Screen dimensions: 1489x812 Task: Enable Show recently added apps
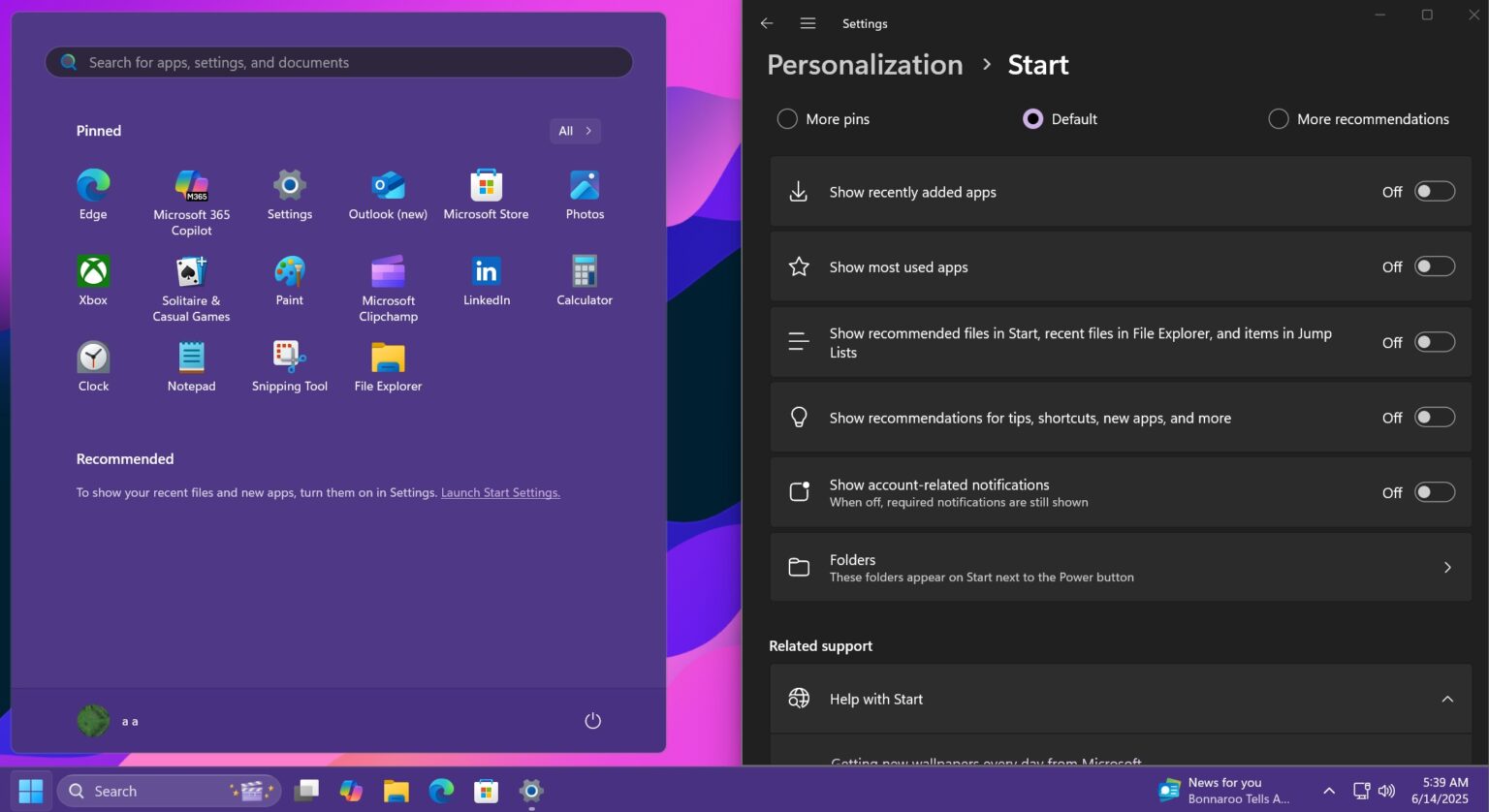pyautogui.click(x=1434, y=191)
